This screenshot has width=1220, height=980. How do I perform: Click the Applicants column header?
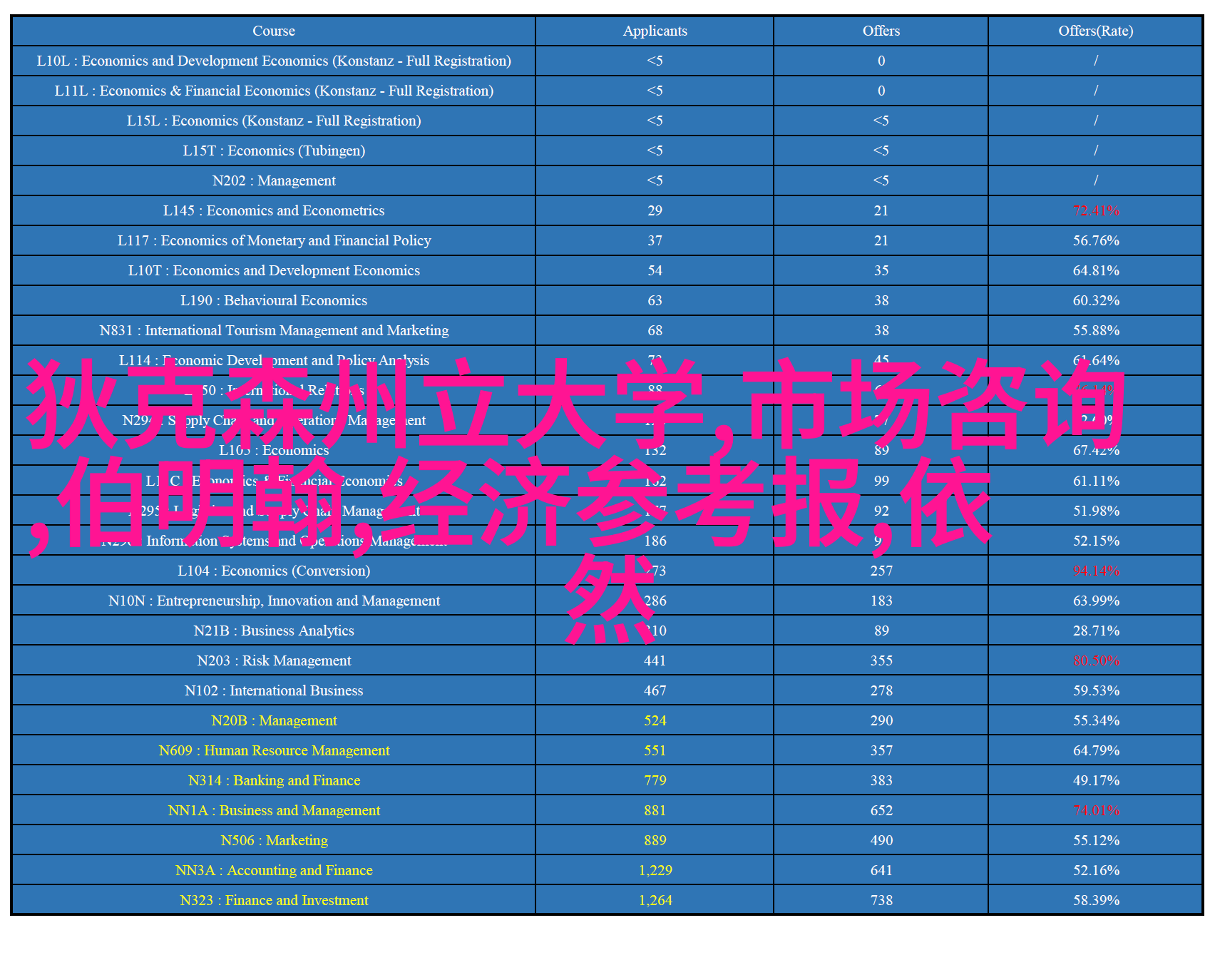(x=655, y=31)
